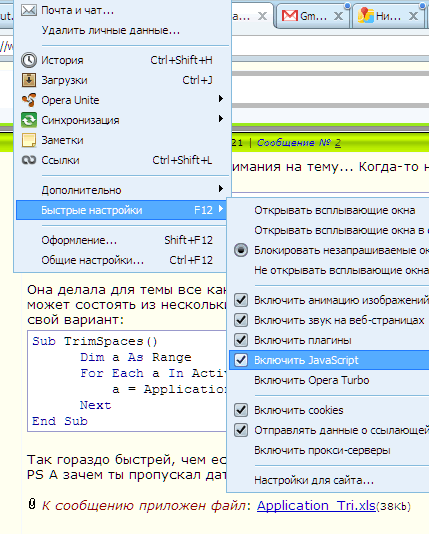Switch to the Gmail tab
Image resolution: width=429 pixels, height=534 pixels.
312,16
